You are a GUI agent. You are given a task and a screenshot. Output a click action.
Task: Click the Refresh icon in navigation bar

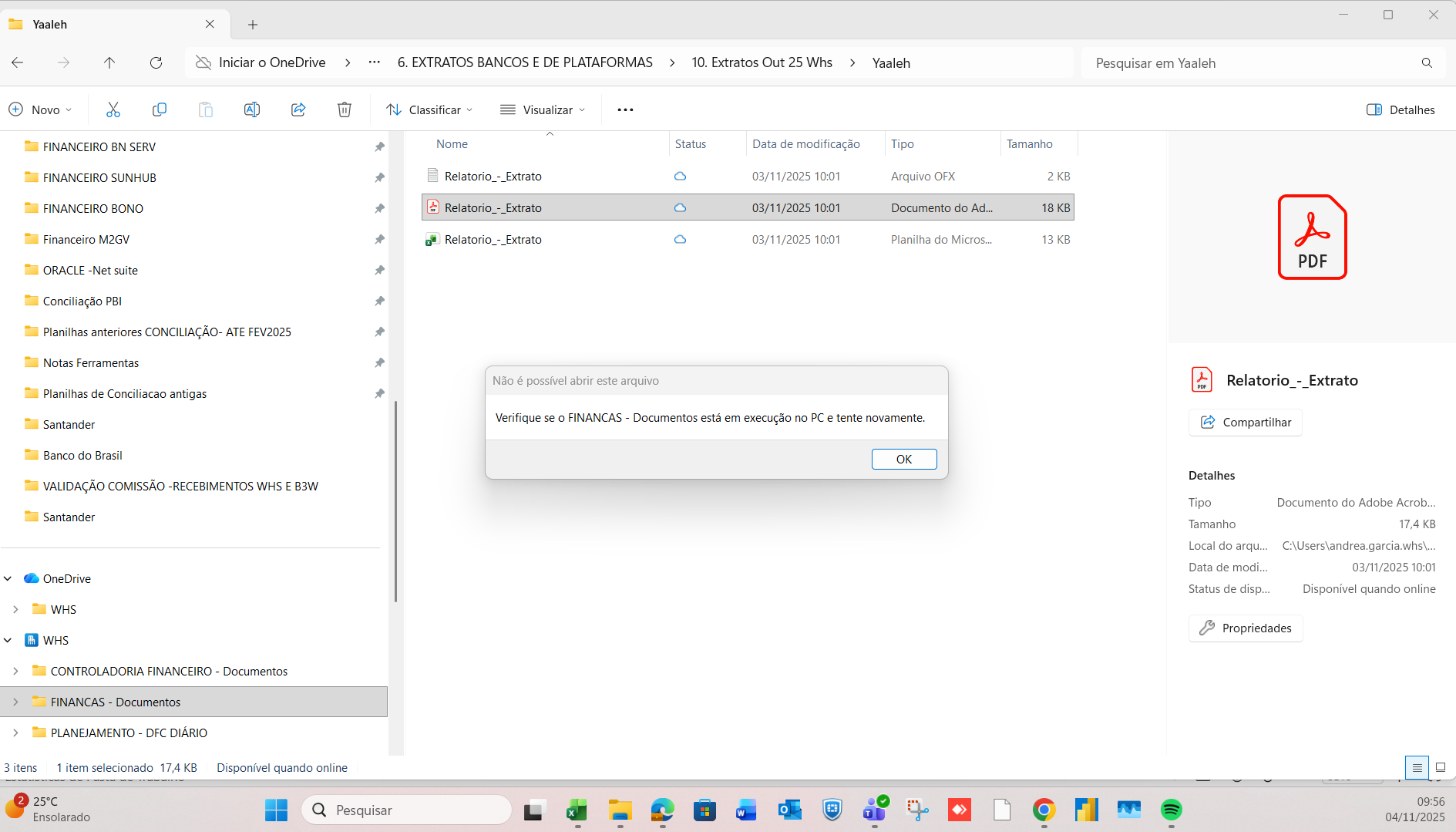tap(156, 62)
